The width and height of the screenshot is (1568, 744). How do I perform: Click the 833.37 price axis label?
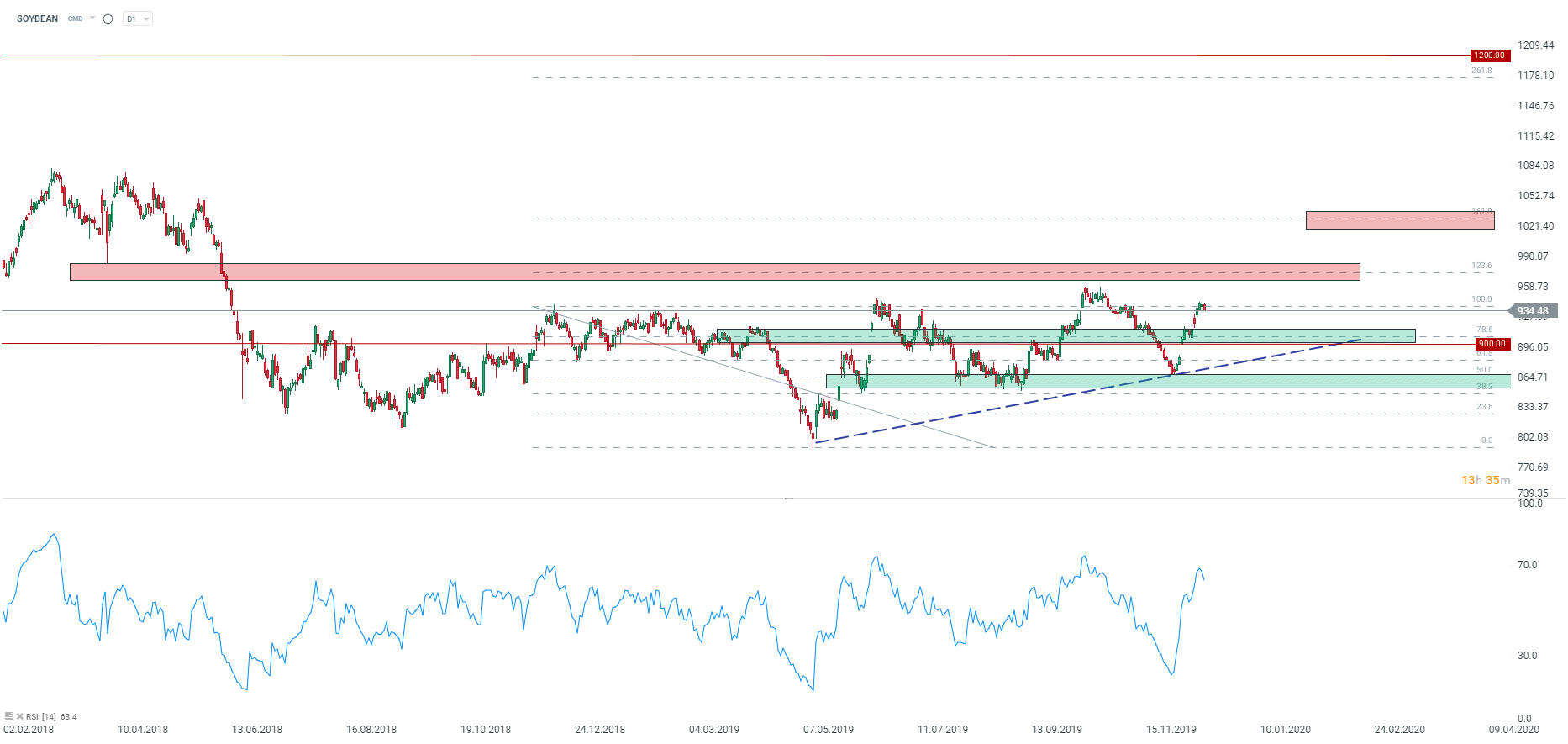coord(1533,407)
